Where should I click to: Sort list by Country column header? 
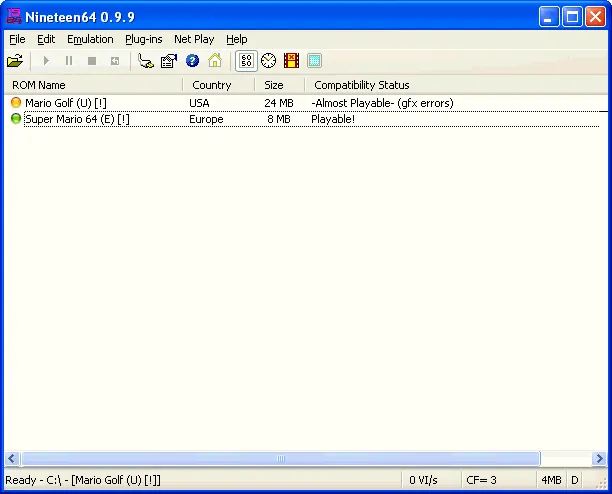pos(211,85)
